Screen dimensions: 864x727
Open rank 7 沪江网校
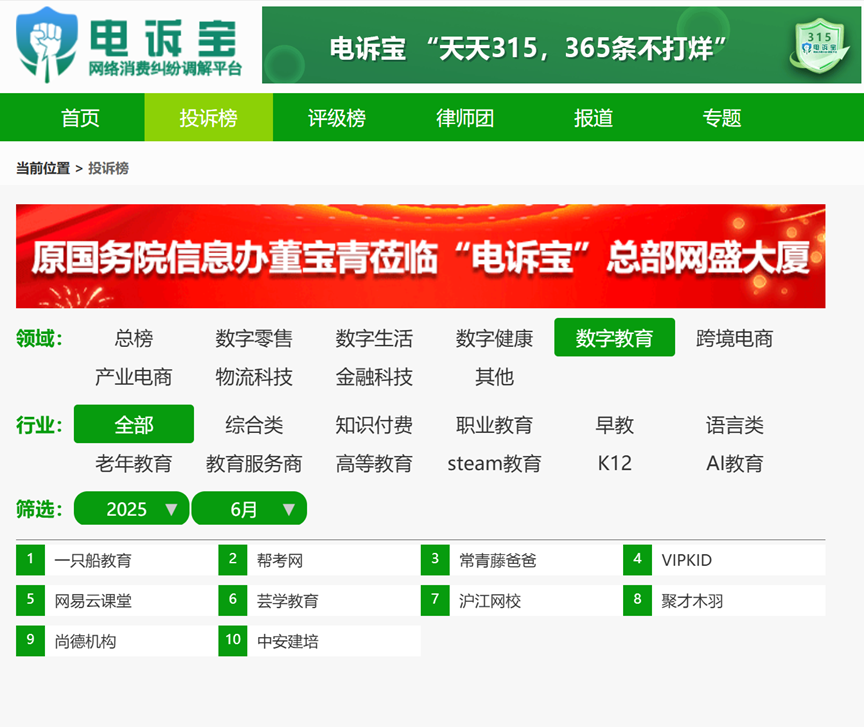(x=522, y=600)
